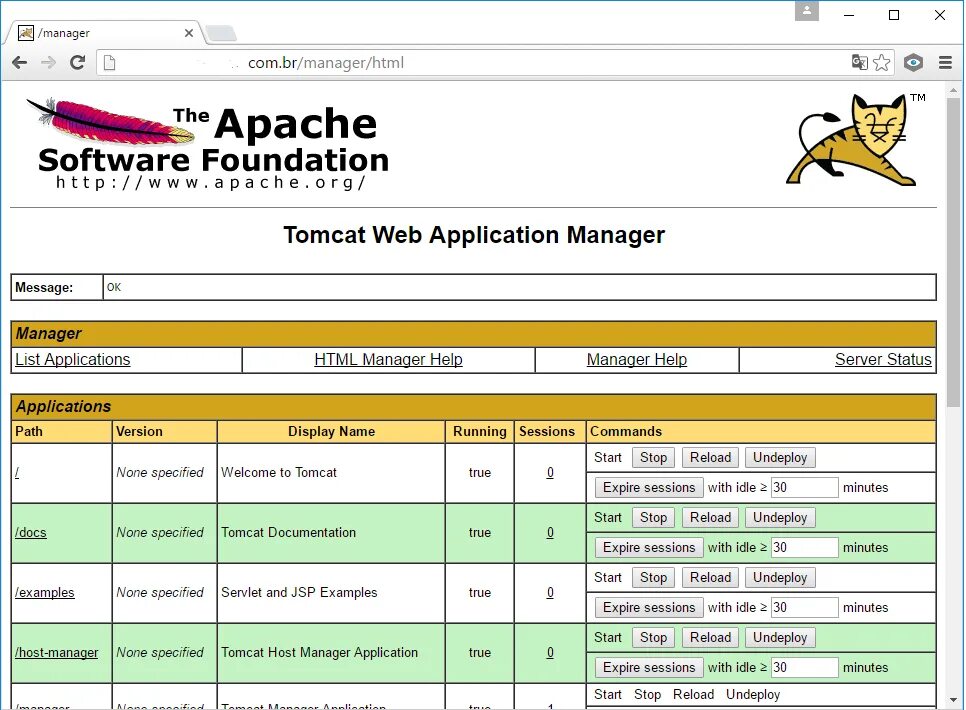This screenshot has width=966, height=710.
Task: Click the blue eye extension icon
Action: tap(913, 62)
